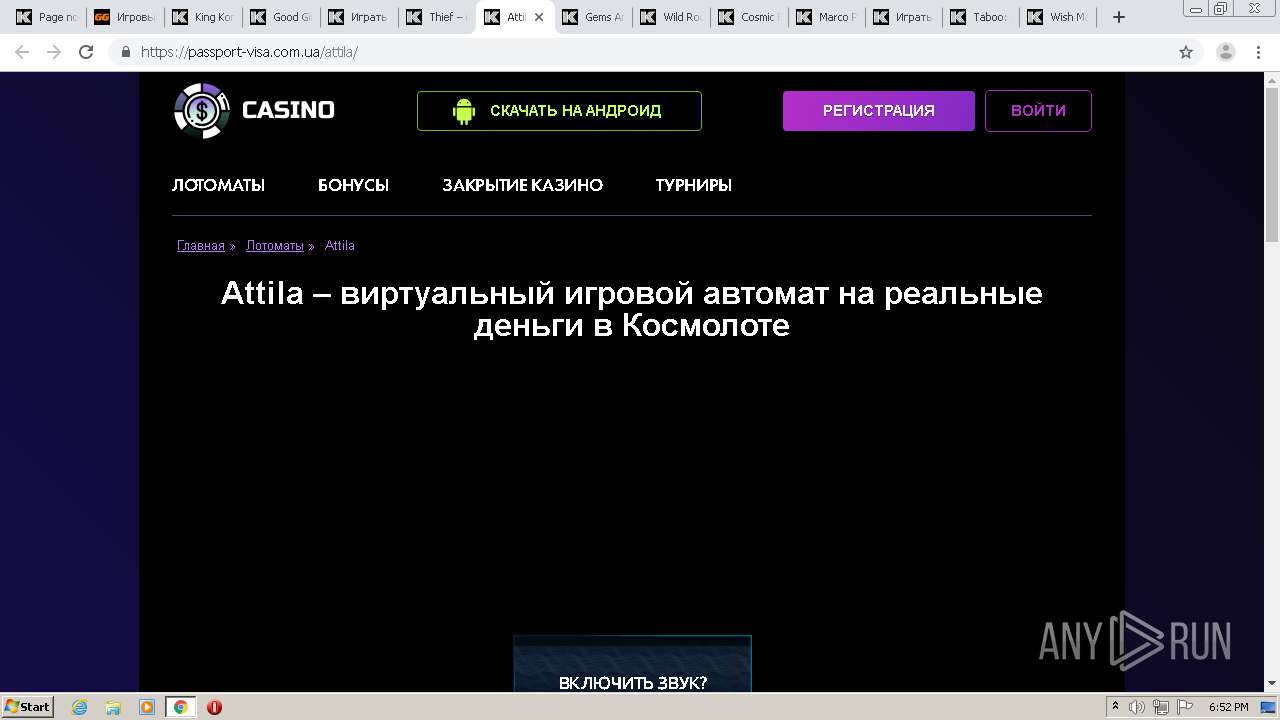This screenshot has width=1280, height=720.
Task: Switch to the Gems tab
Action: coord(592,17)
